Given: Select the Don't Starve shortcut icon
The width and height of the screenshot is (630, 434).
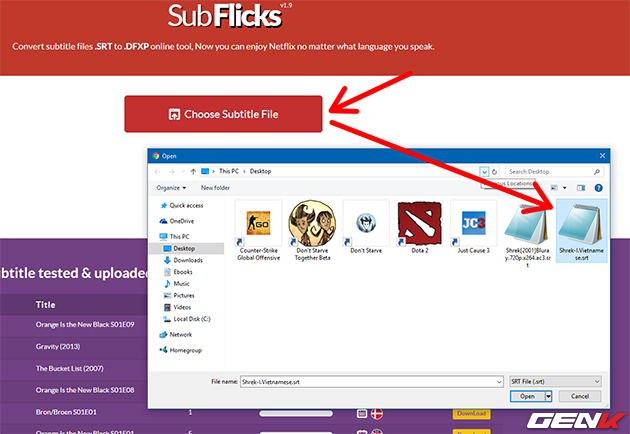Looking at the screenshot, I should [x=366, y=227].
